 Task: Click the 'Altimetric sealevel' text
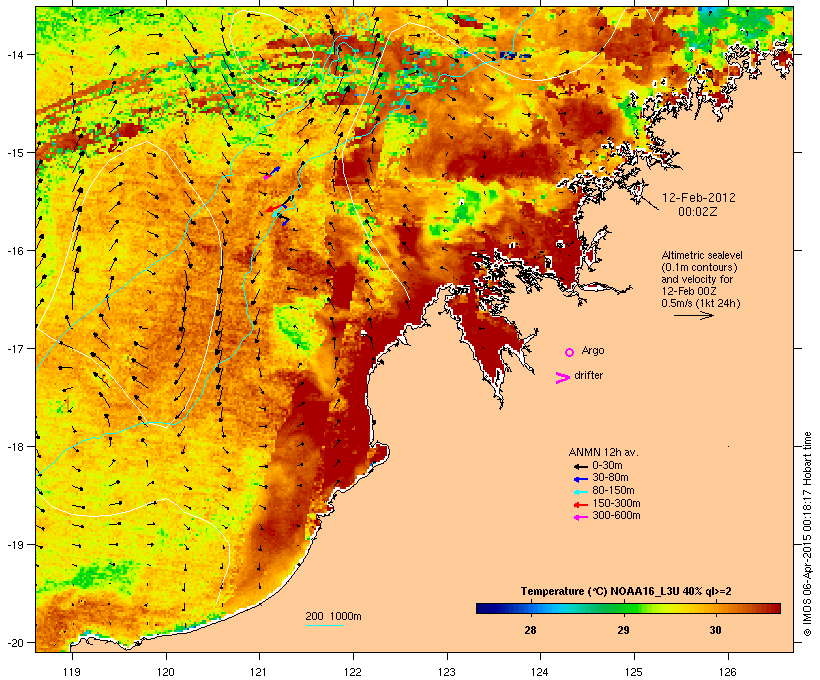(x=702, y=255)
